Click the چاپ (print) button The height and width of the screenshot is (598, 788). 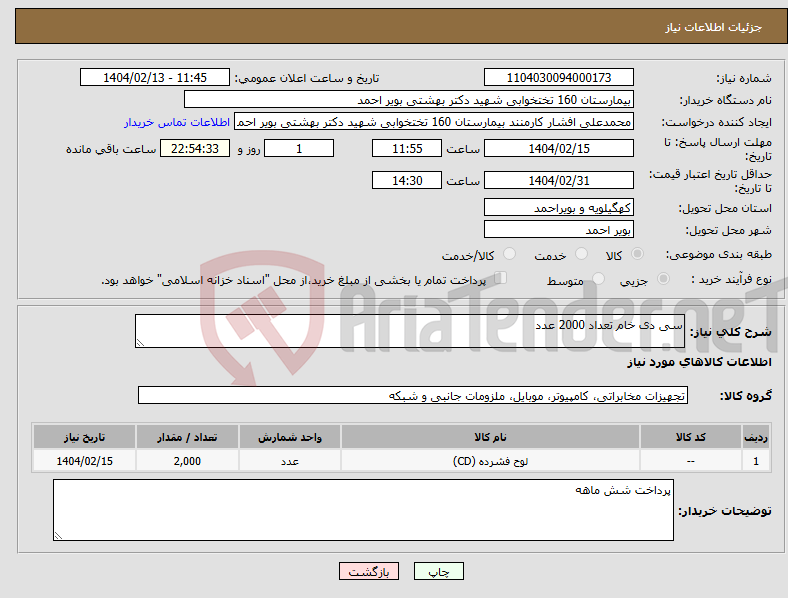[439, 571]
